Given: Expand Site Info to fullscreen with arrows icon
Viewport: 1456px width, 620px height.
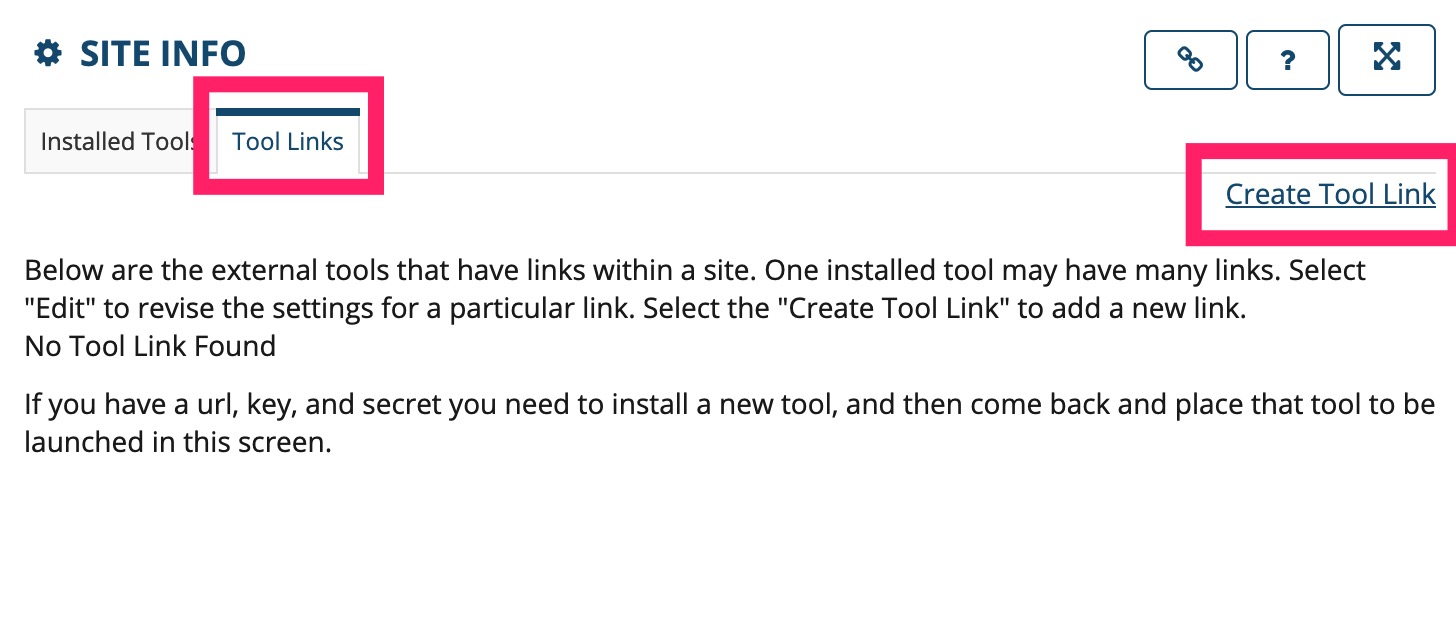Looking at the screenshot, I should pyautogui.click(x=1386, y=60).
